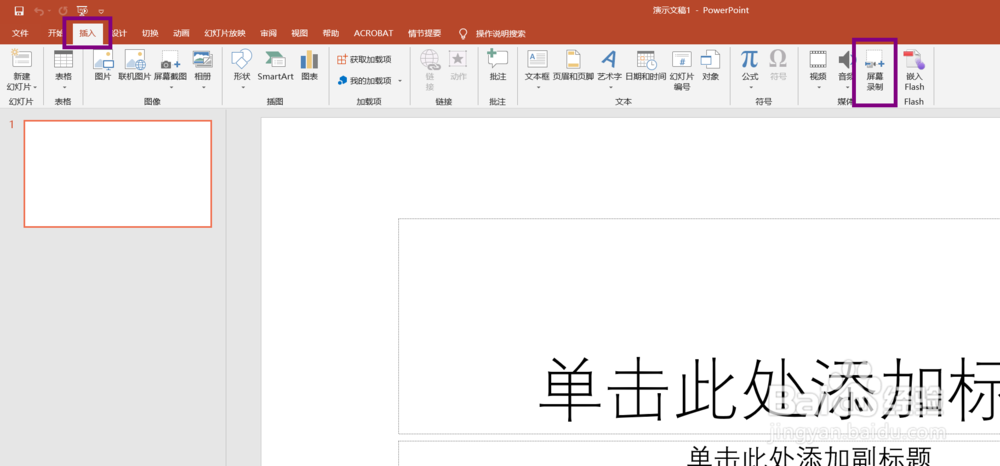Open Customize Quick Access Toolbar dropdown
The height and width of the screenshot is (466, 1000).
[101, 11]
